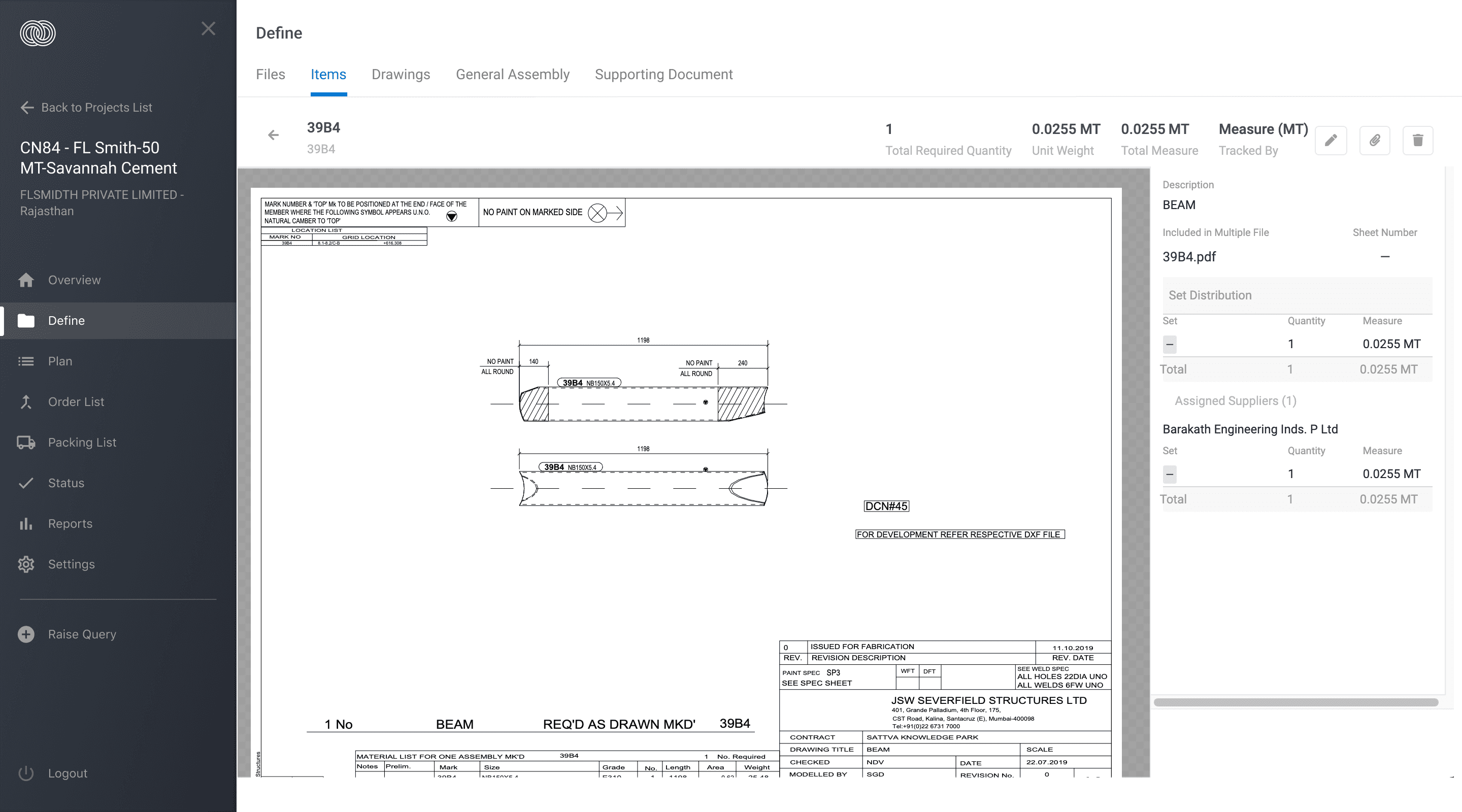
Task: Click the paperclip attachment icon
Action: [x=1374, y=140]
